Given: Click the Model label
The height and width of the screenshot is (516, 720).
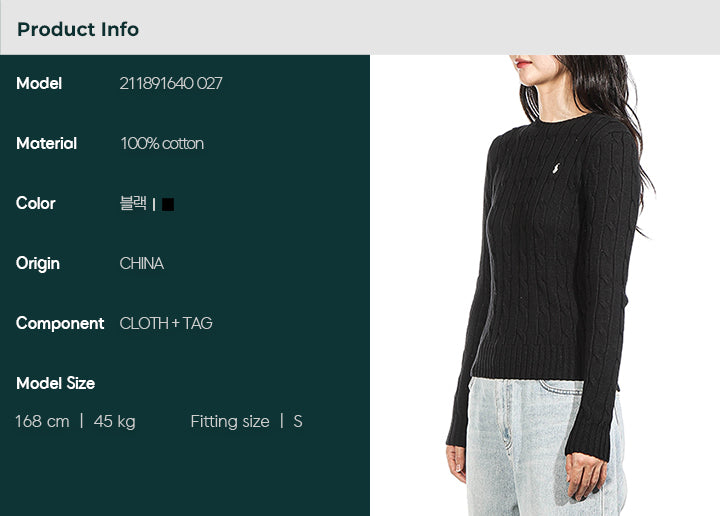Looking at the screenshot, I should coord(39,83).
